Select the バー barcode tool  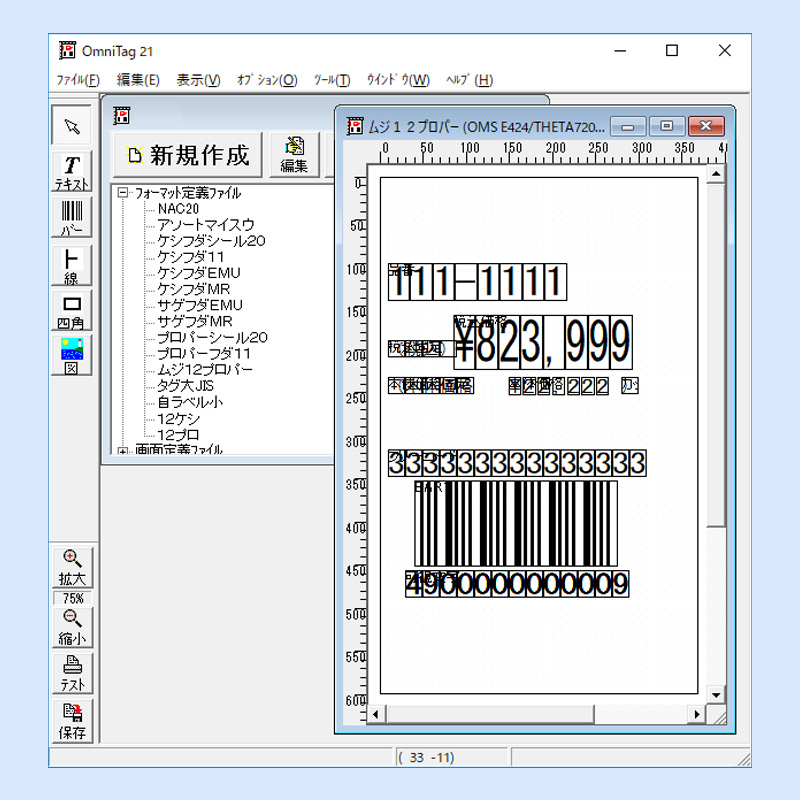coord(72,217)
